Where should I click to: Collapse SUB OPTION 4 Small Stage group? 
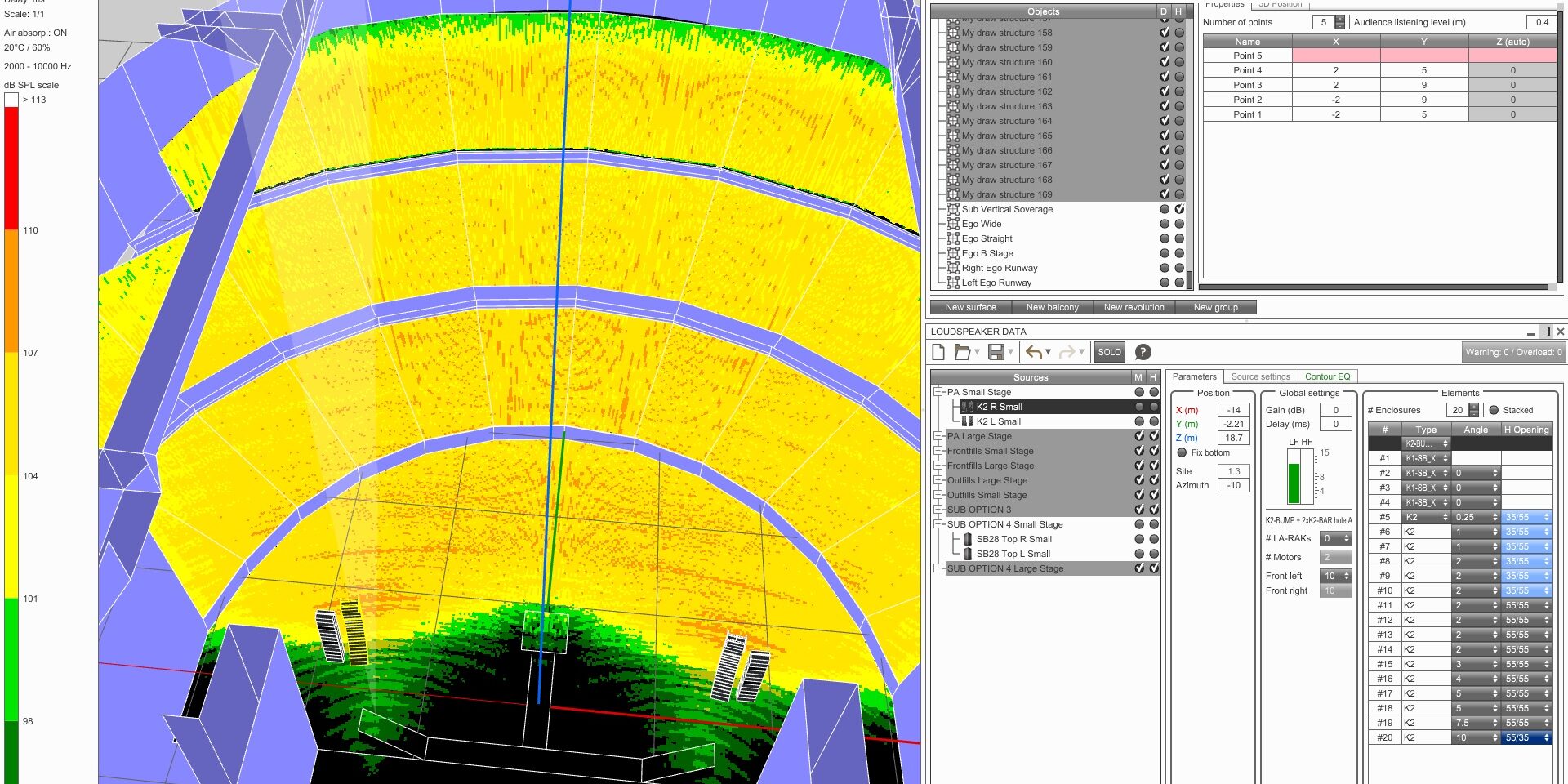(938, 524)
